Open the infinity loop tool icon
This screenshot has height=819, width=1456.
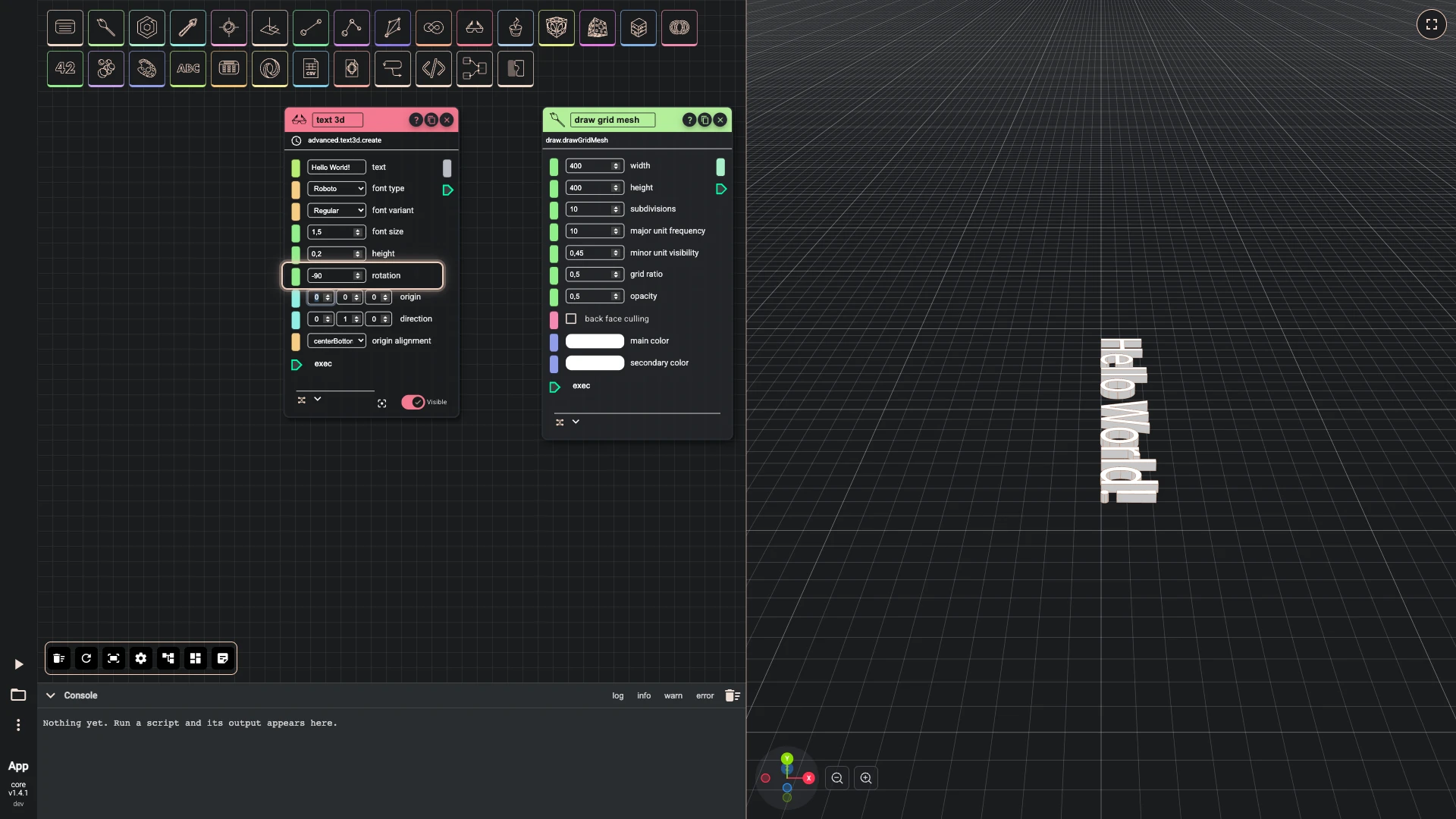pos(434,28)
